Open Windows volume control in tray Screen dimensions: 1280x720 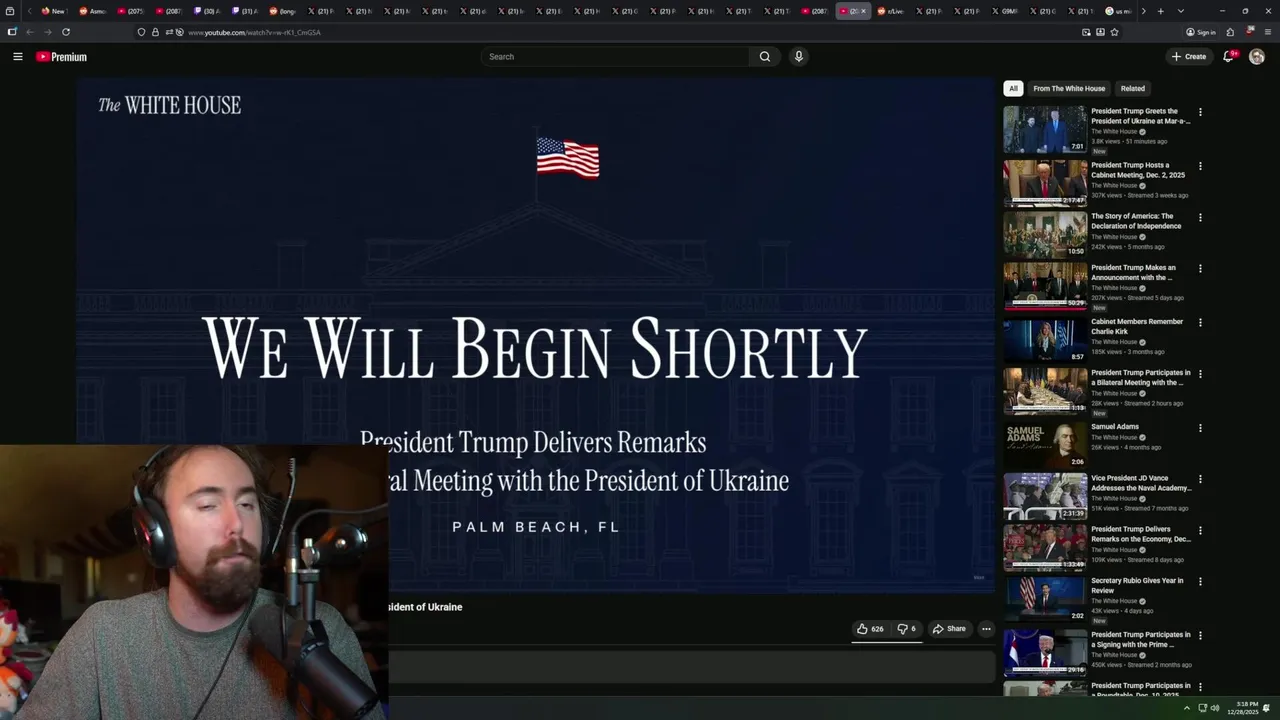(1215, 708)
